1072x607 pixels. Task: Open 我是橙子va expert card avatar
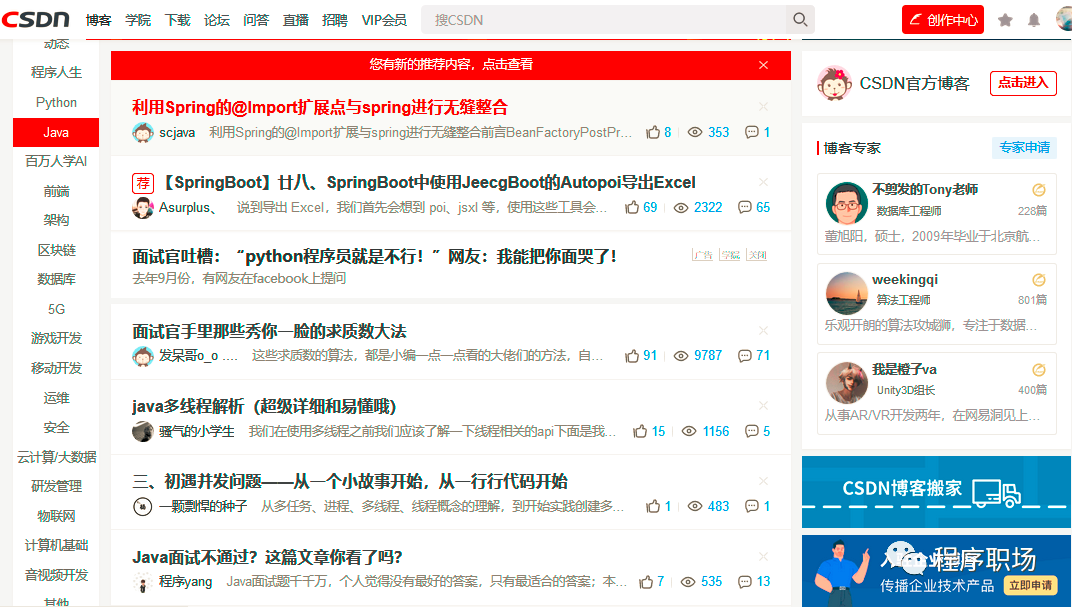tap(846, 383)
